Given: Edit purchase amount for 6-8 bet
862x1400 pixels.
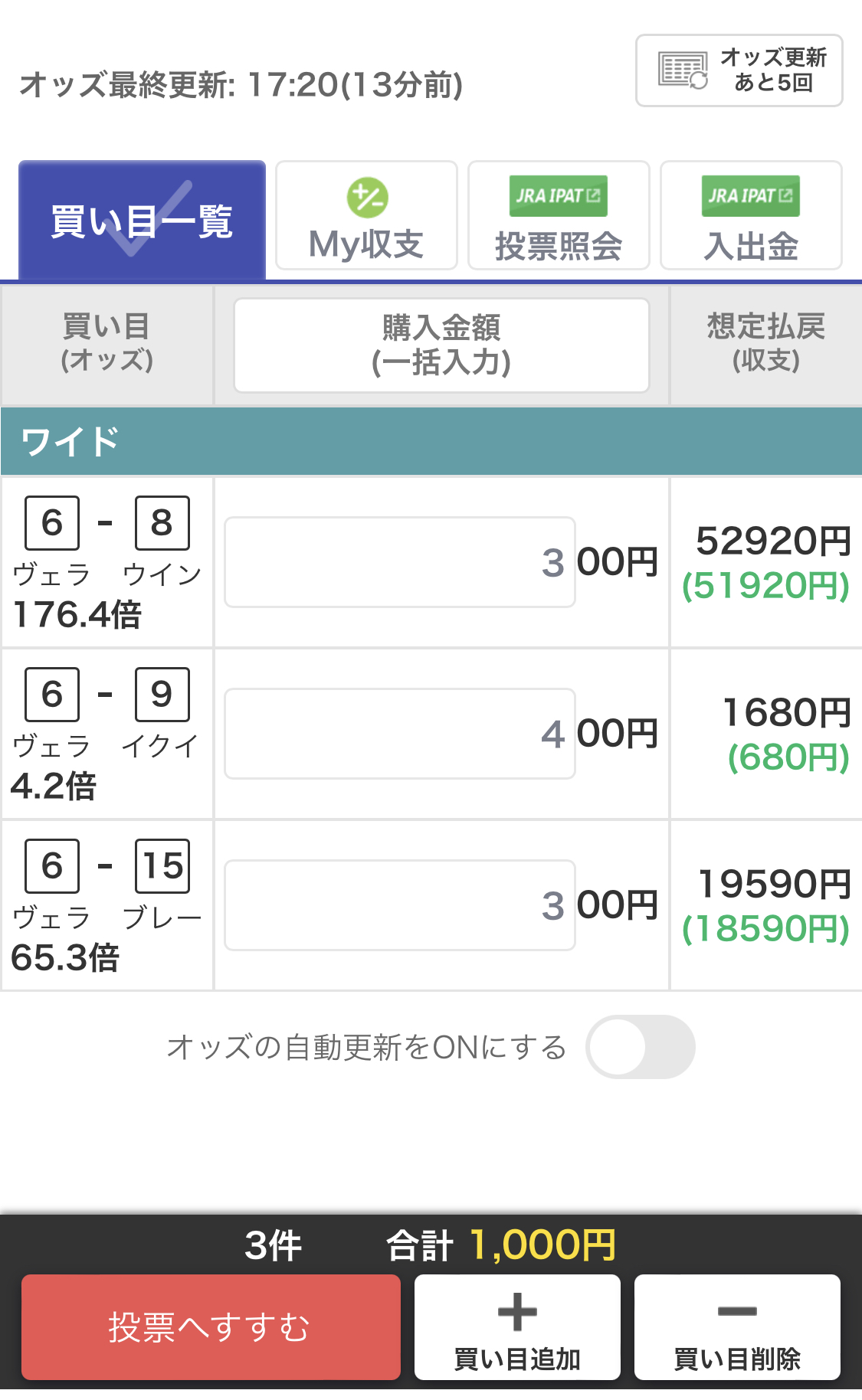Looking at the screenshot, I should coord(399,562).
